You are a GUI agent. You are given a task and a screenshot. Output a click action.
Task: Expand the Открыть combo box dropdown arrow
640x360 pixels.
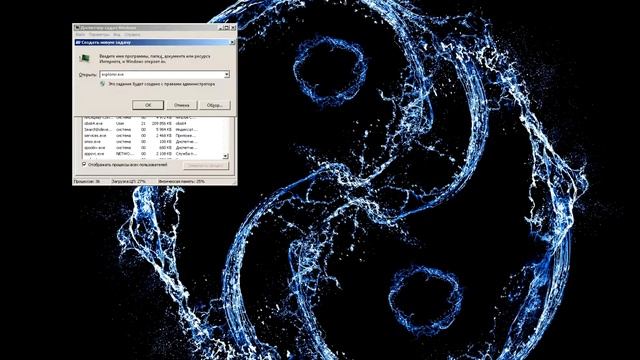(227, 74)
